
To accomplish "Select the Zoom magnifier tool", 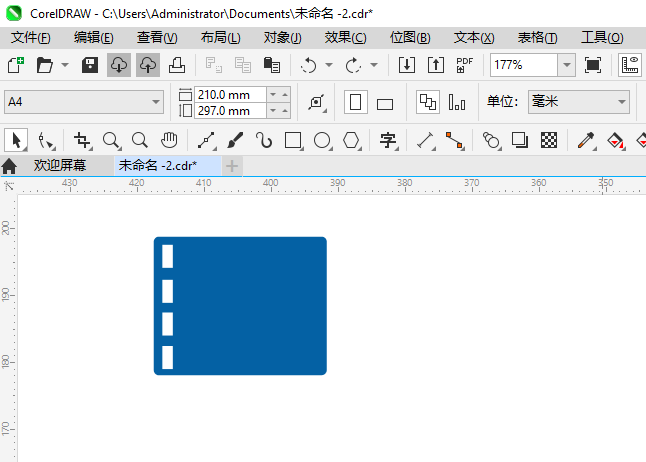I will (x=112, y=141).
